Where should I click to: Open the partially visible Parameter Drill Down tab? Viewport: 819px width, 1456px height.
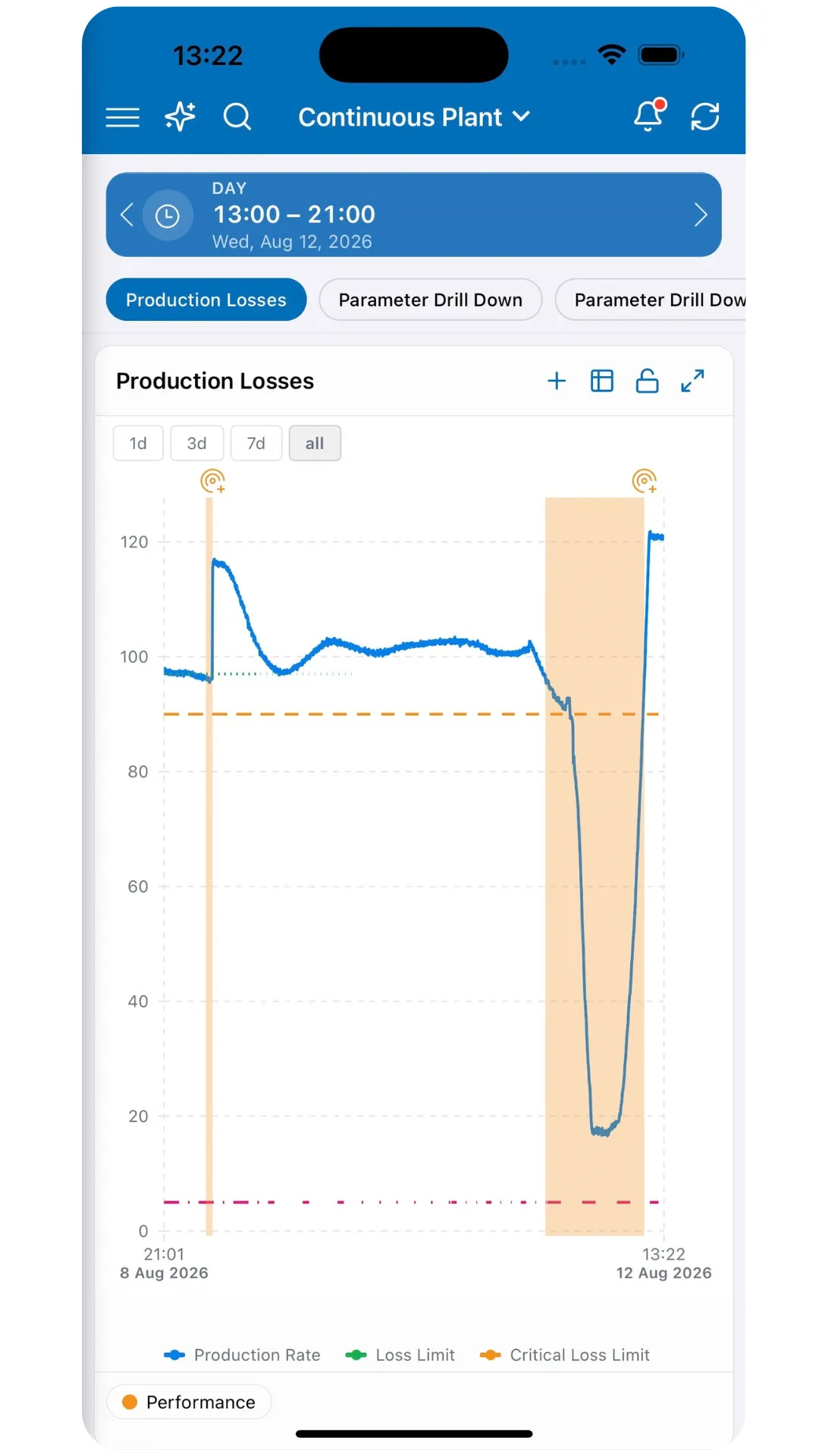click(x=651, y=300)
